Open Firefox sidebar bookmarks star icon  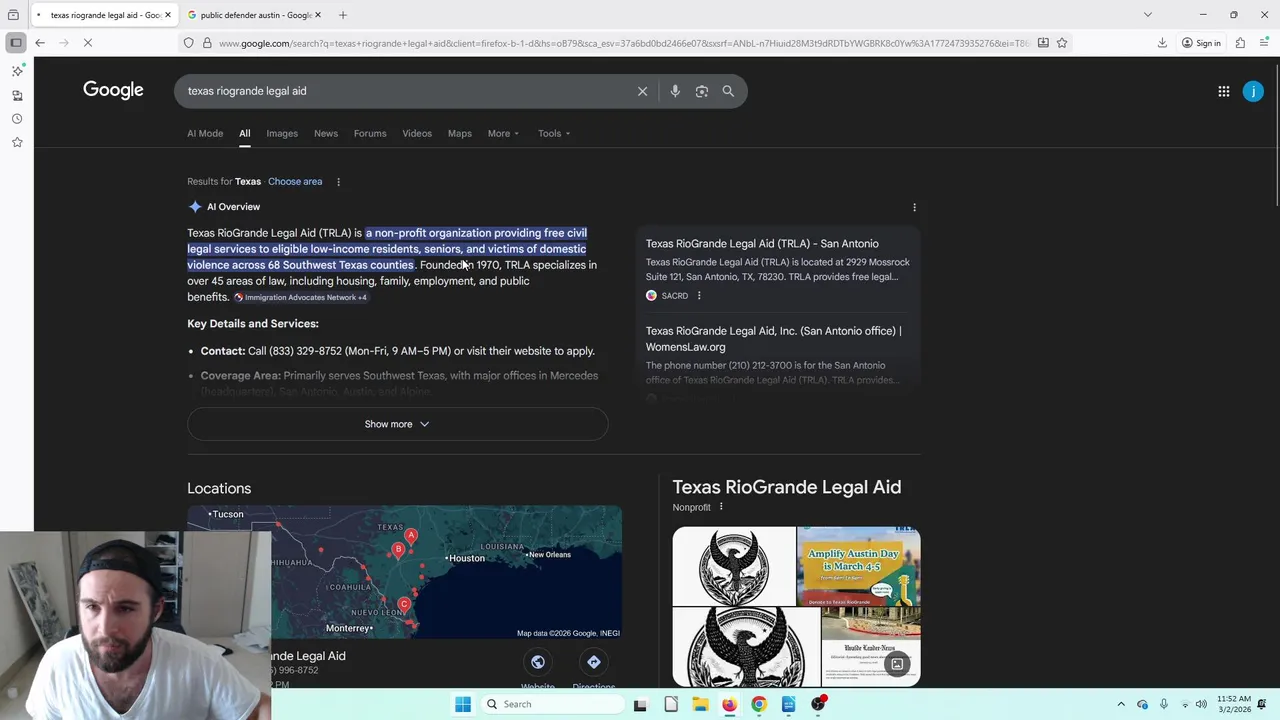click(17, 142)
